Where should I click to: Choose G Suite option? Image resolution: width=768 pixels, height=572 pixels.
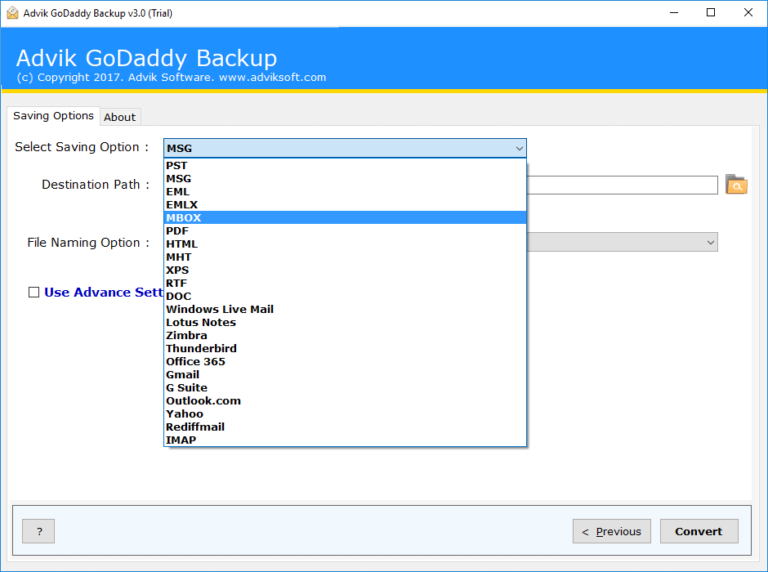(345, 387)
